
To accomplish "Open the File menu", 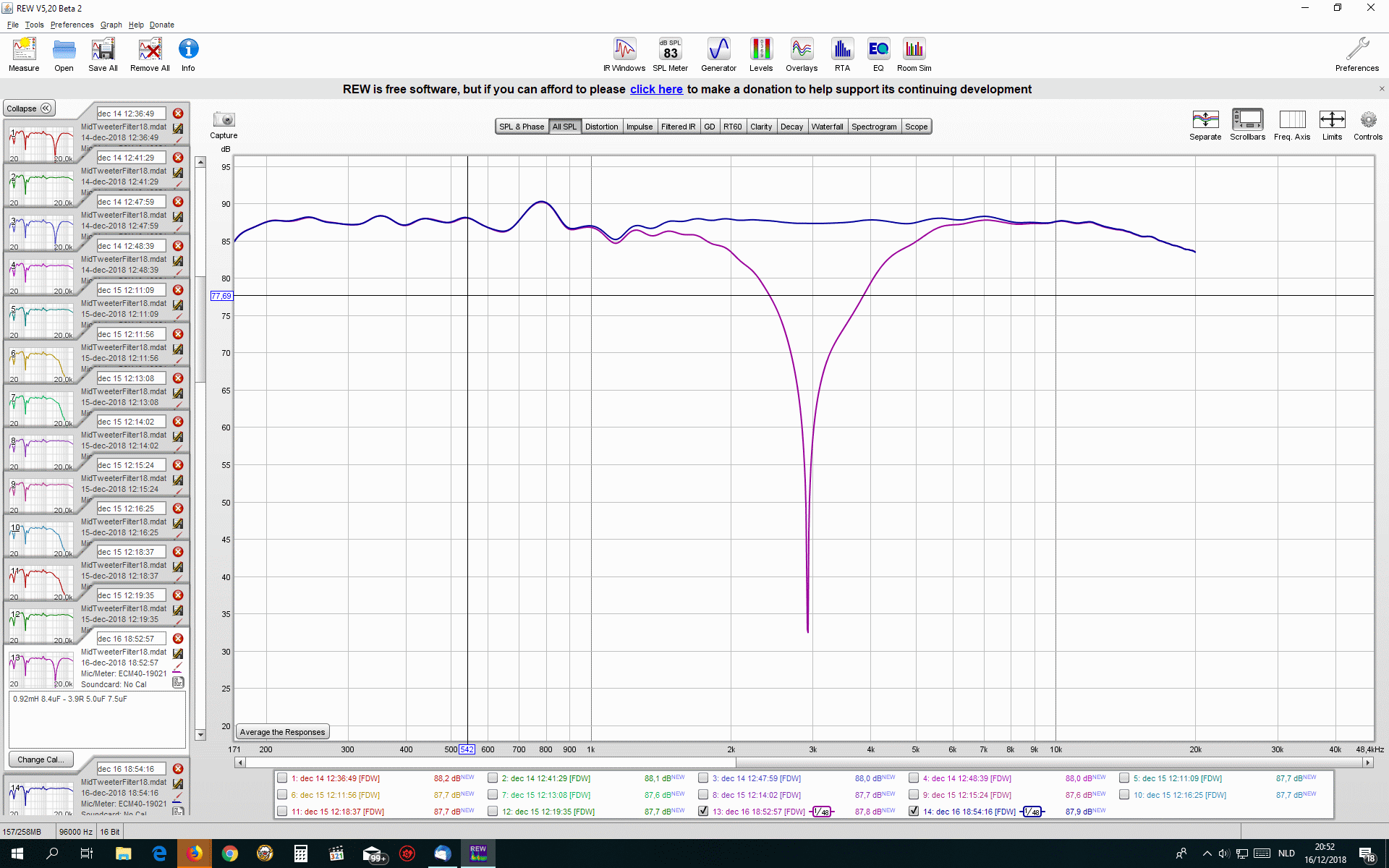I will [x=13, y=25].
